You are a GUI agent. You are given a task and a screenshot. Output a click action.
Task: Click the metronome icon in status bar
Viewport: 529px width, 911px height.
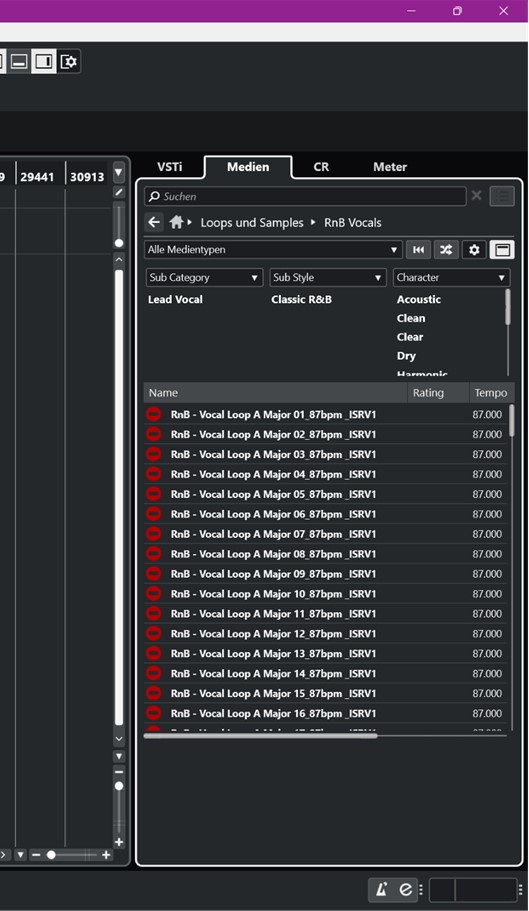(x=382, y=890)
